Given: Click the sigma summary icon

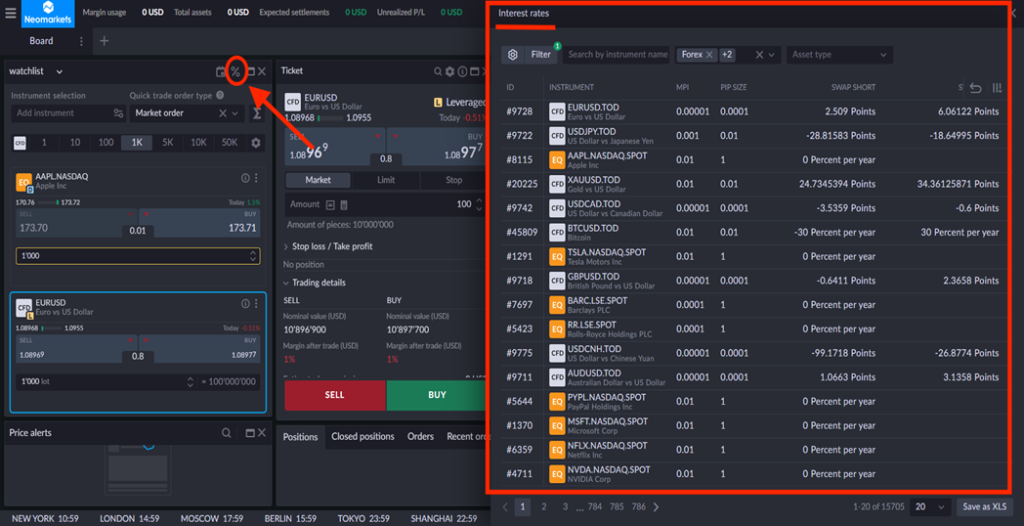Looking at the screenshot, I should (256, 114).
